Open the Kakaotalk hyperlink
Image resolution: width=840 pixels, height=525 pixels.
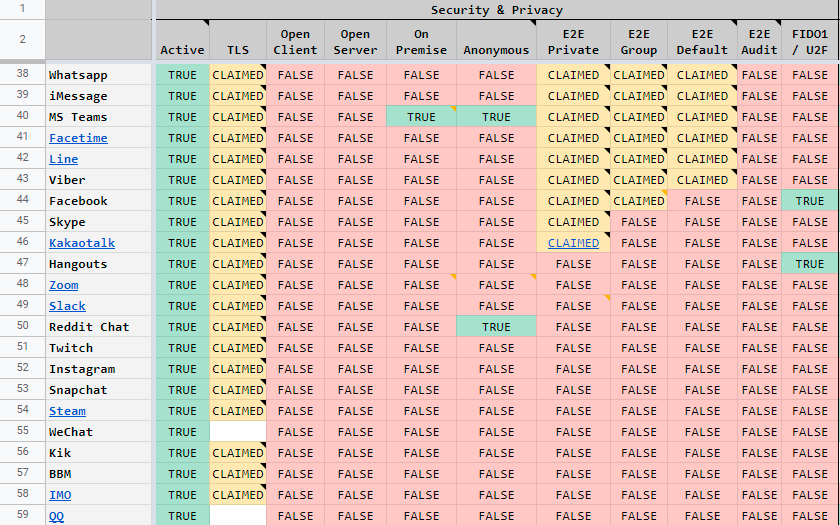tap(82, 243)
